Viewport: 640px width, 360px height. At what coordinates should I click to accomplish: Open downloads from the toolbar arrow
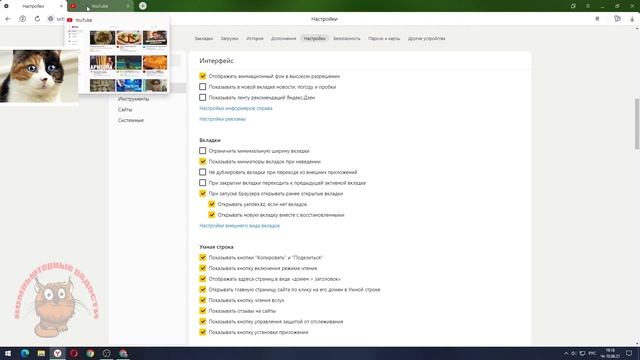[x=632, y=19]
